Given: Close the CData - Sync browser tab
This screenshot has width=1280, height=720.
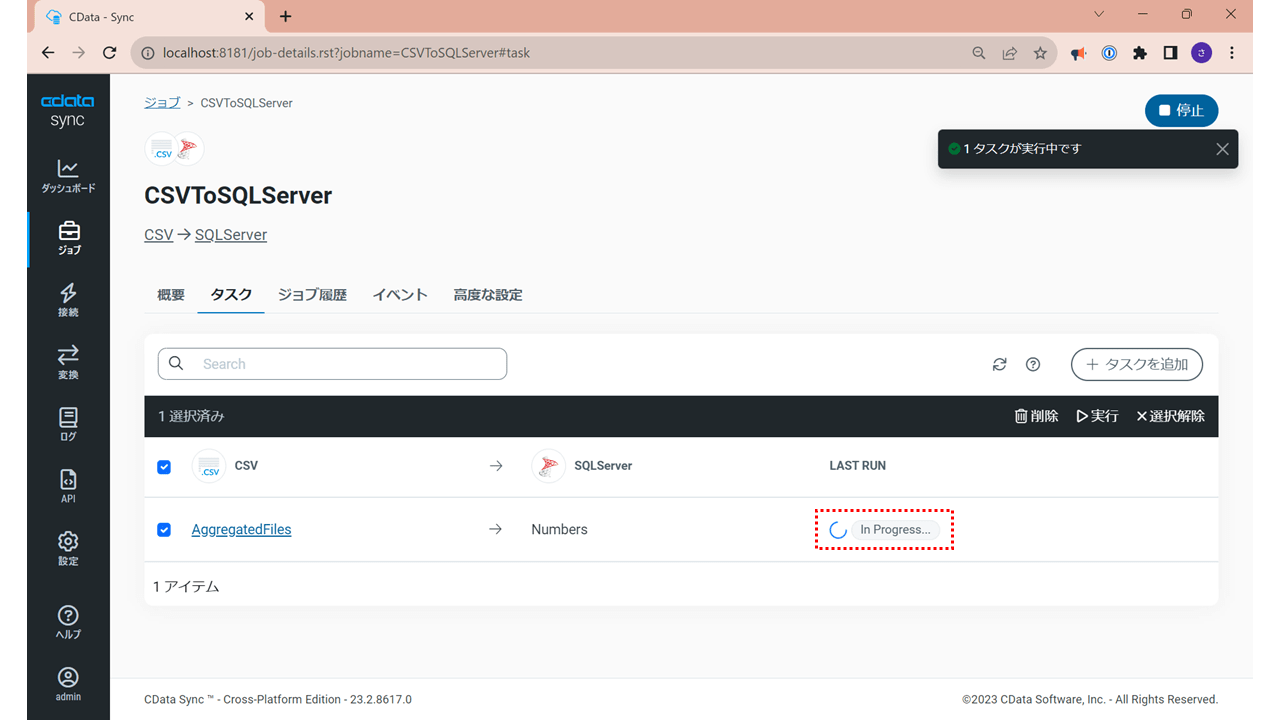Looking at the screenshot, I should (x=248, y=17).
